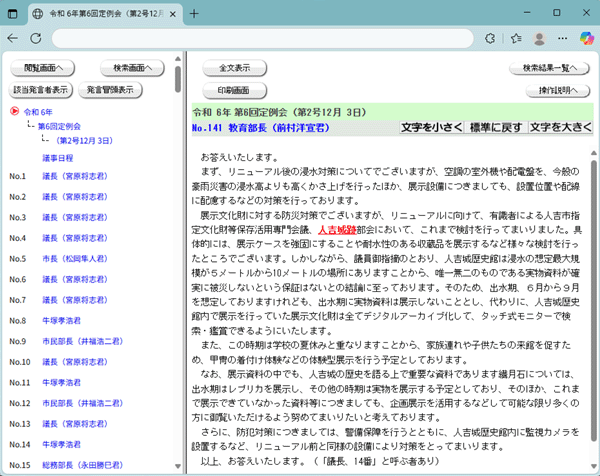Open No.5 市長(松岡隼人君) statement
The width and height of the screenshot is (600, 476).
pyautogui.click(x=75, y=259)
